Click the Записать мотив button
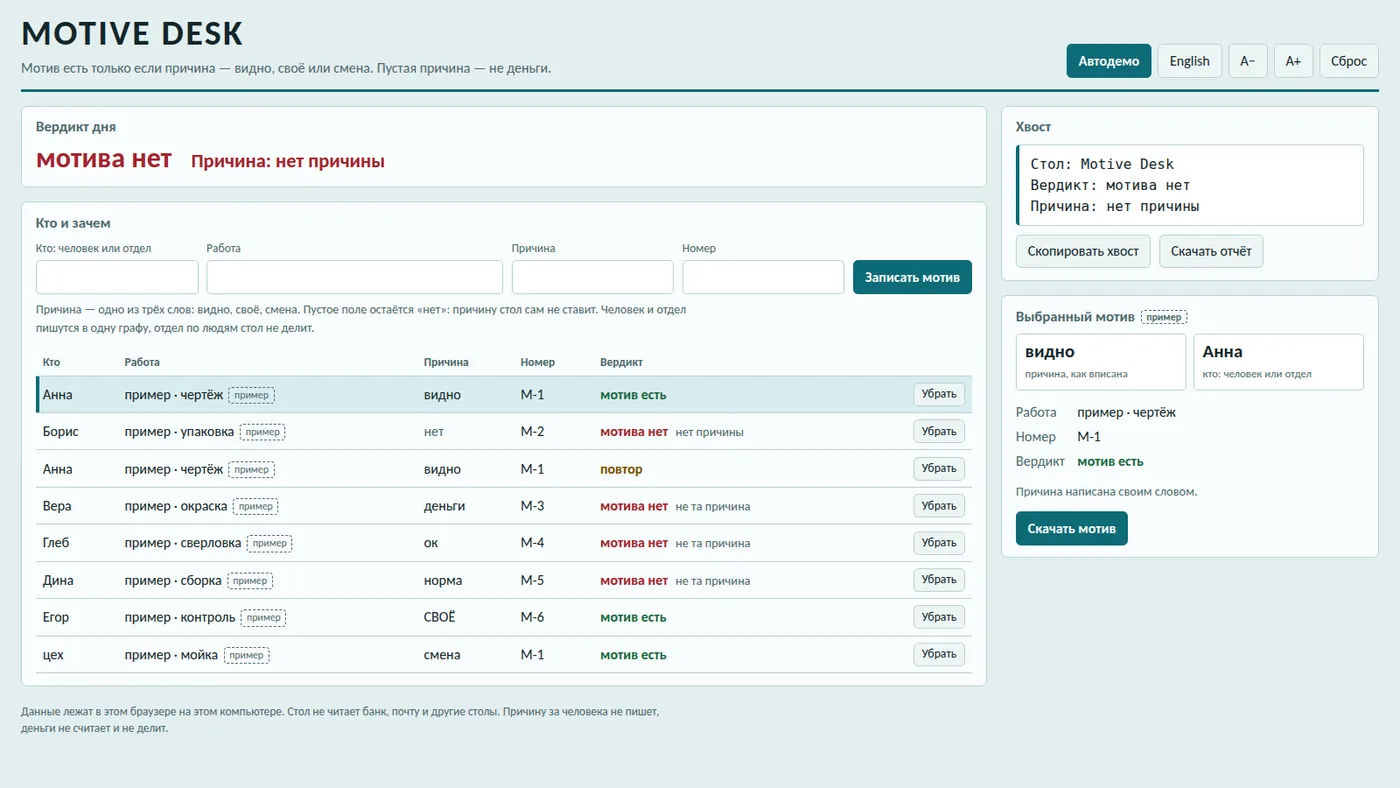 (912, 277)
